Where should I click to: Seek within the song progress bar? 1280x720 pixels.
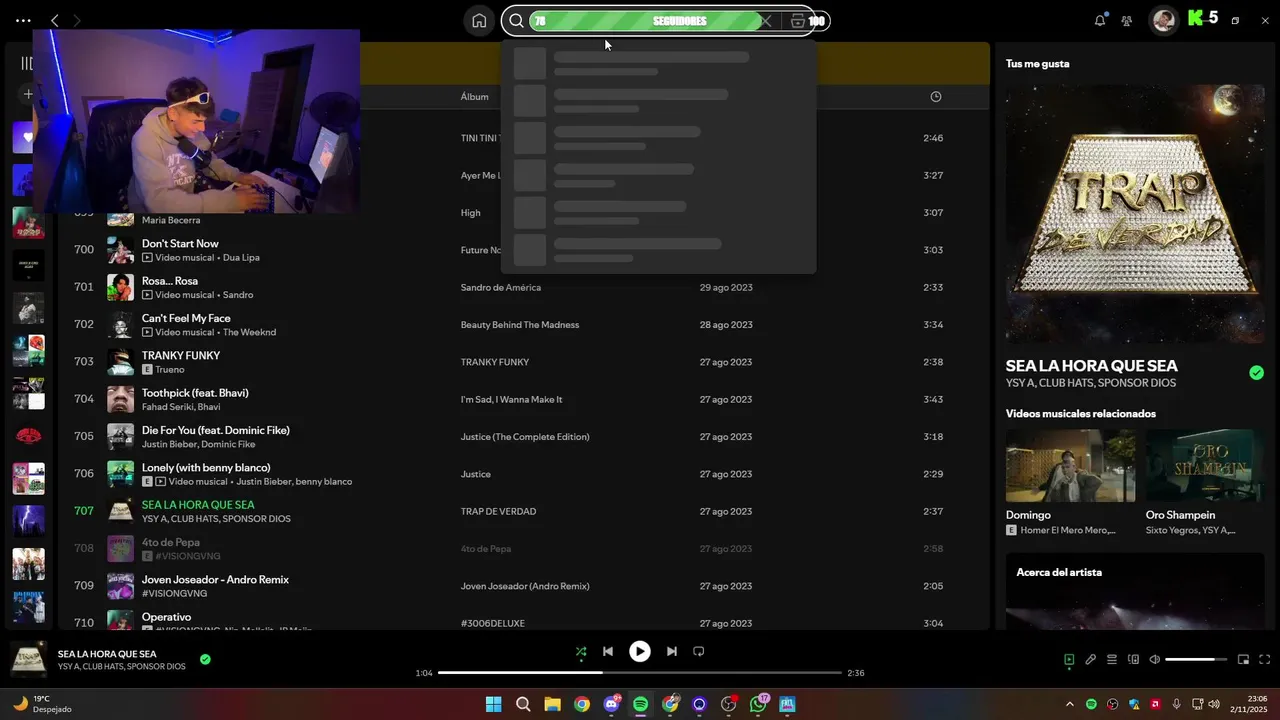[640, 673]
